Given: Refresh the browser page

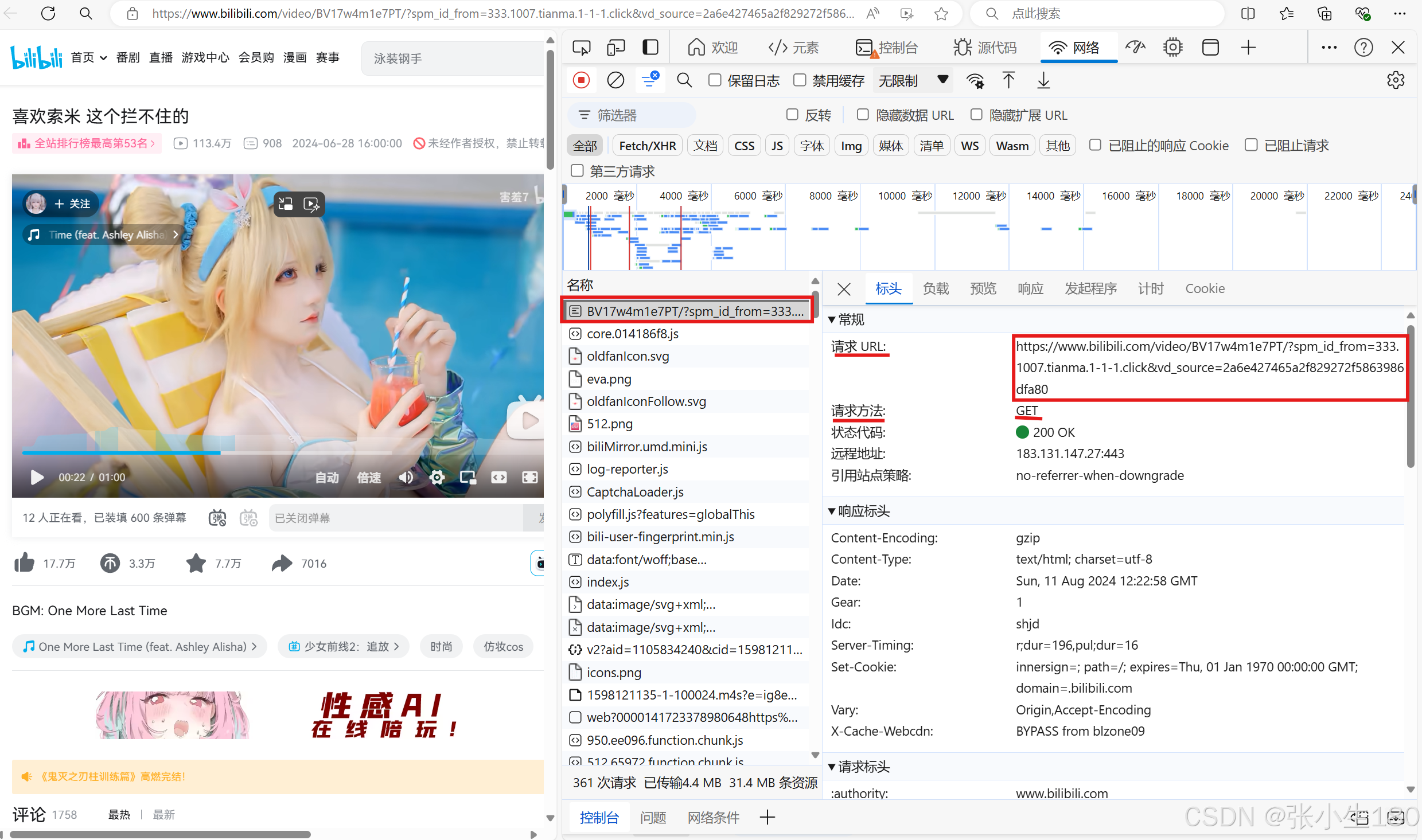Looking at the screenshot, I should pos(48,13).
